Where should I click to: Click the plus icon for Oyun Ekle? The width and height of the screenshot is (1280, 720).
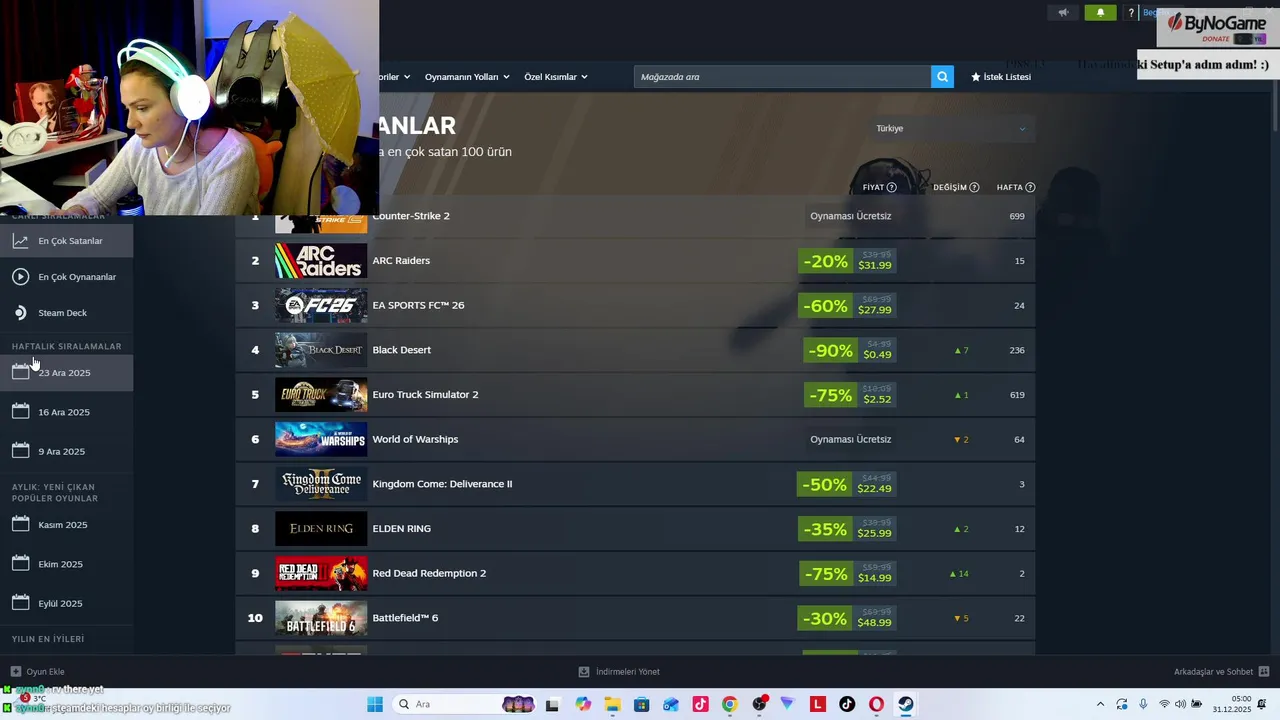(x=16, y=672)
